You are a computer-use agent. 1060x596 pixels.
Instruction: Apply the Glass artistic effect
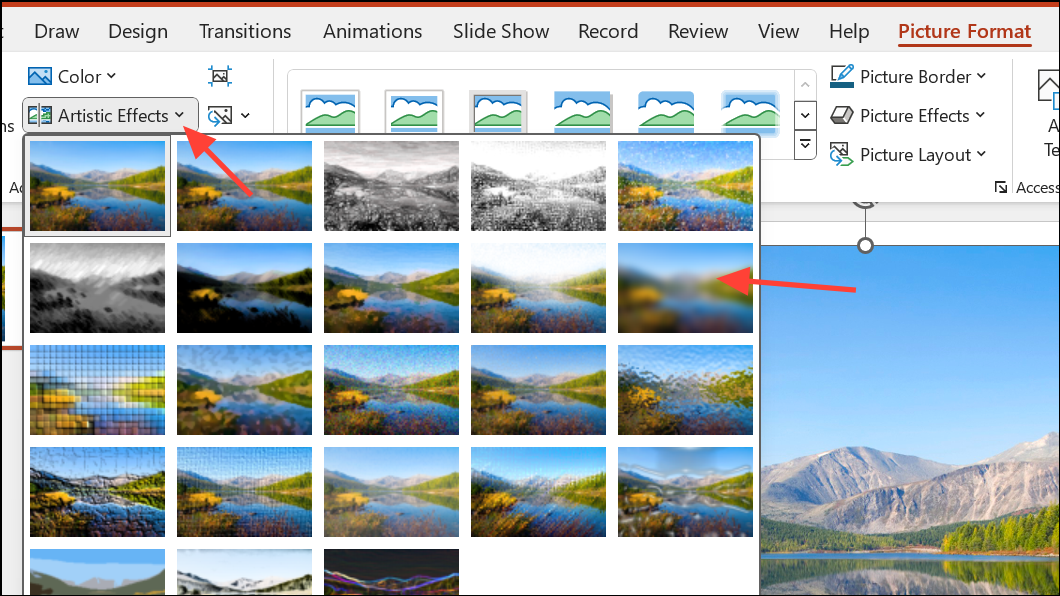pyautogui.click(x=685, y=390)
